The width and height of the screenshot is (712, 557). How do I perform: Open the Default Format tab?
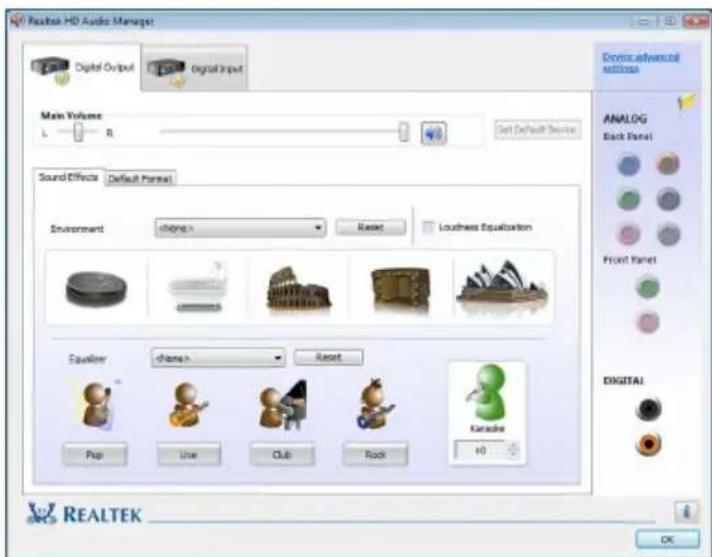tap(140, 179)
